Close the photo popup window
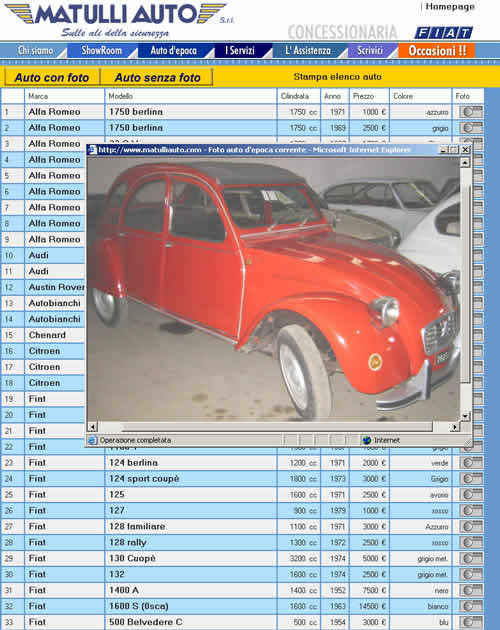 click(465, 149)
